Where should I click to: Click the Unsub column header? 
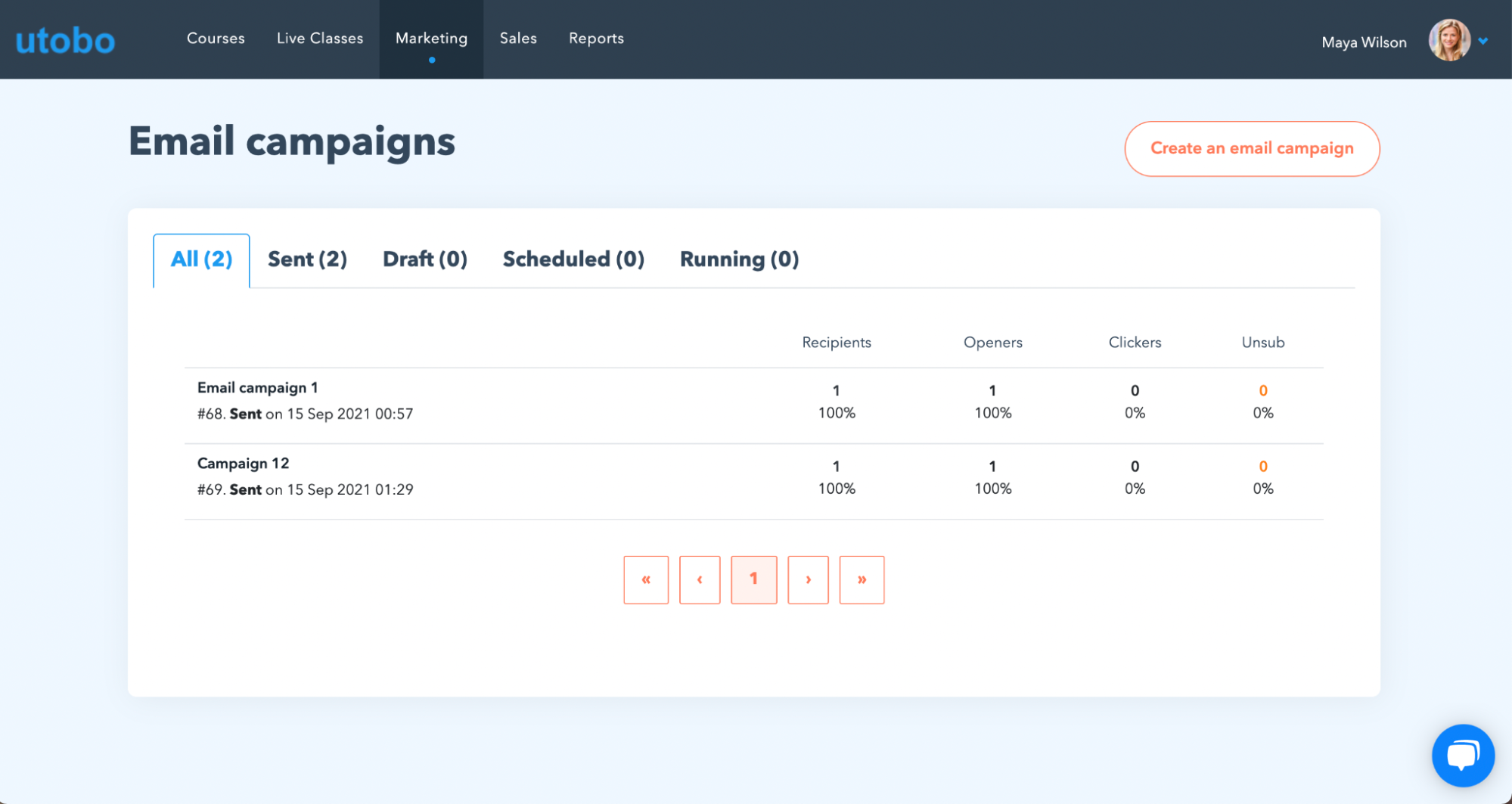click(x=1262, y=343)
